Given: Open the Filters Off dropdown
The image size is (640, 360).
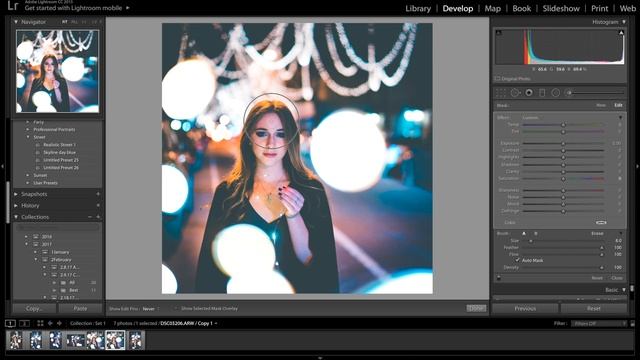Looking at the screenshot, I should click(x=599, y=323).
